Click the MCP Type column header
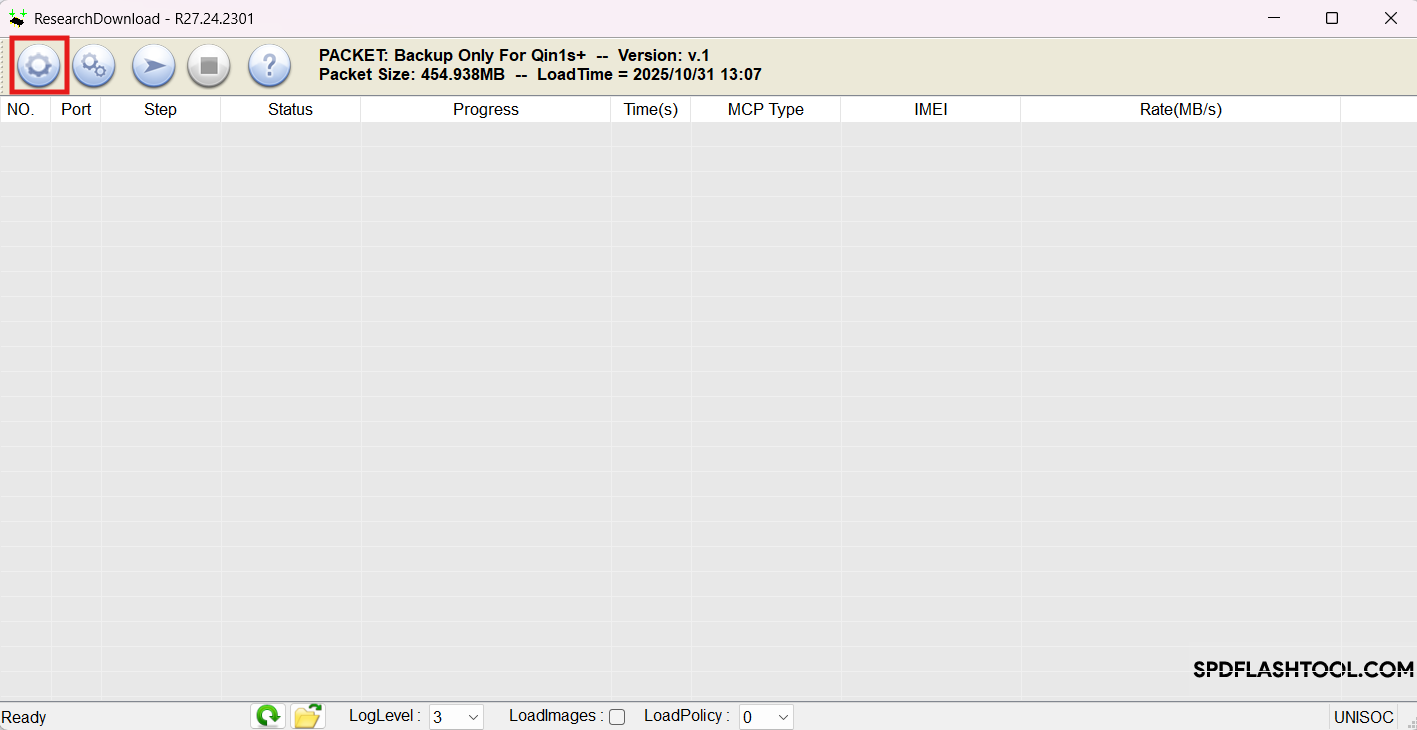This screenshot has height=730, width=1417. coord(765,109)
